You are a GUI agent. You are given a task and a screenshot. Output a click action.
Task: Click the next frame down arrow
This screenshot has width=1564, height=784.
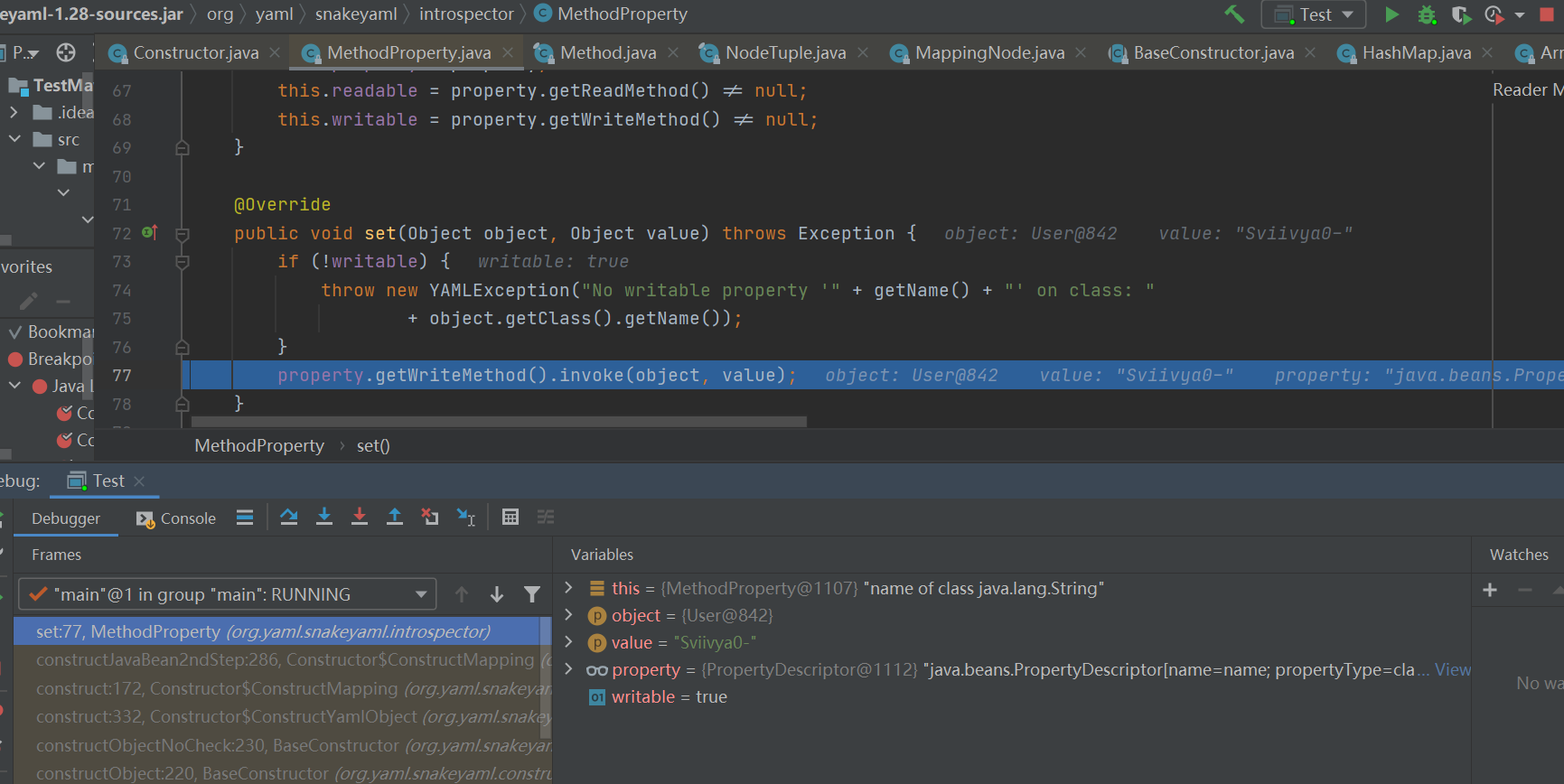(x=497, y=594)
